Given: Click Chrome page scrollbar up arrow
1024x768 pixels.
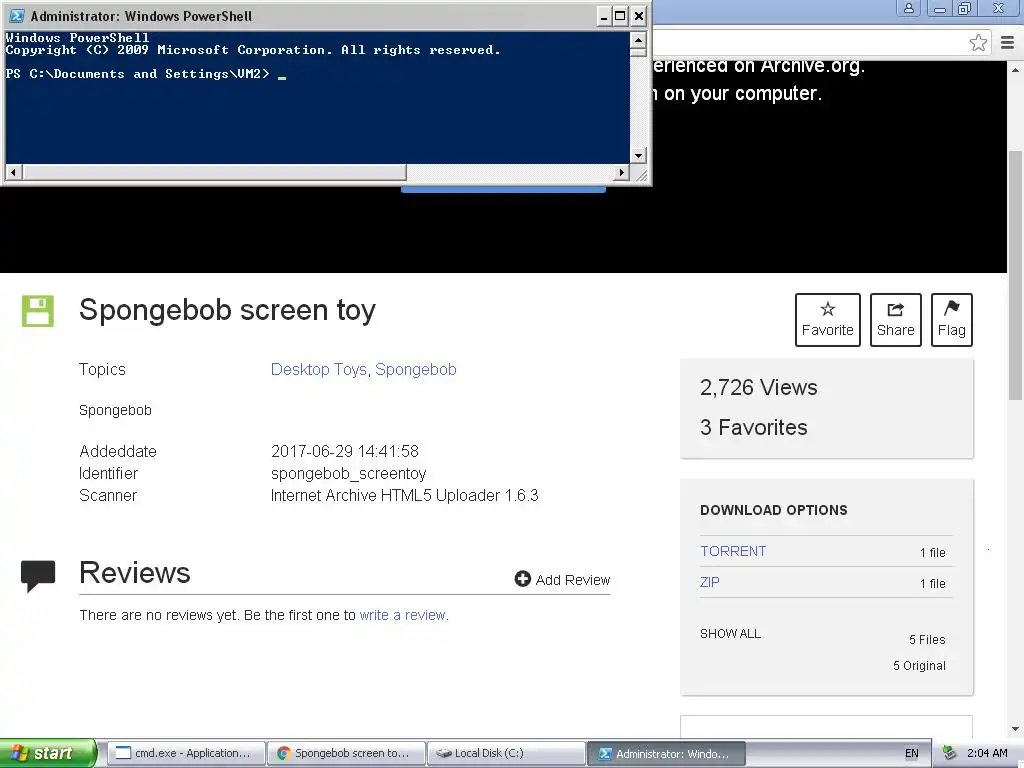Looking at the screenshot, I should 1016,69.
